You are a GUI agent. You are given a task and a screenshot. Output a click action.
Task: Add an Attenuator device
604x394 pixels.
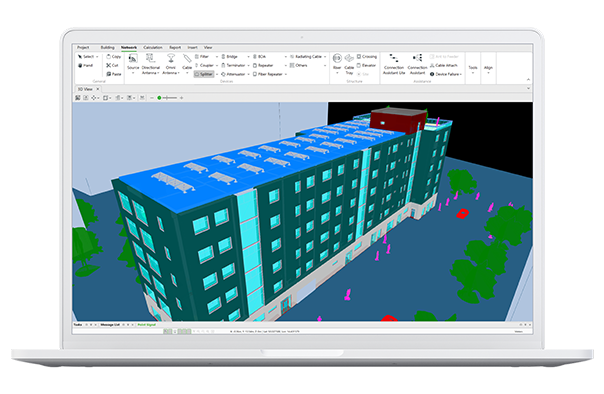[233, 74]
